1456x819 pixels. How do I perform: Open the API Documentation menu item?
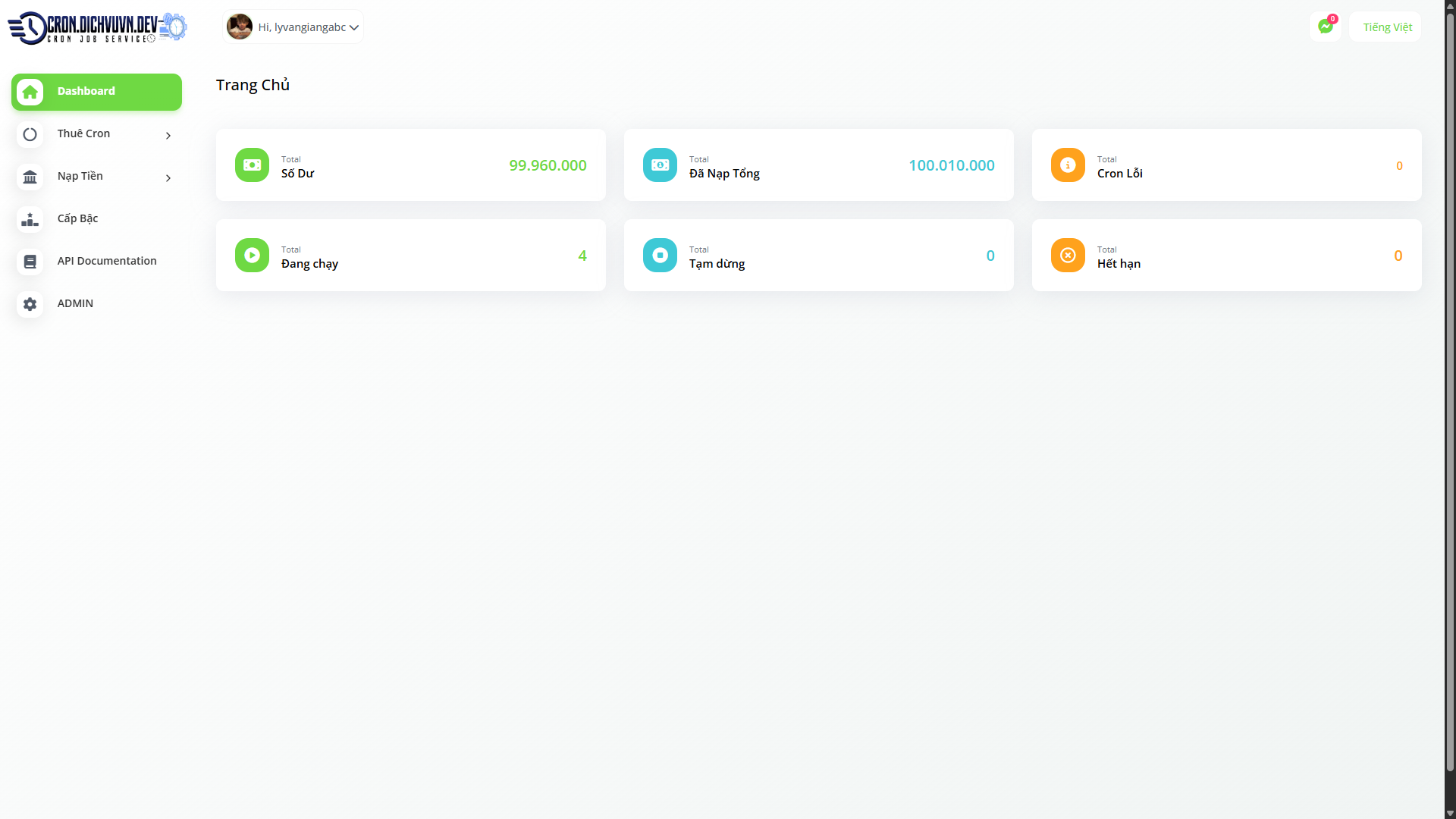tap(107, 261)
